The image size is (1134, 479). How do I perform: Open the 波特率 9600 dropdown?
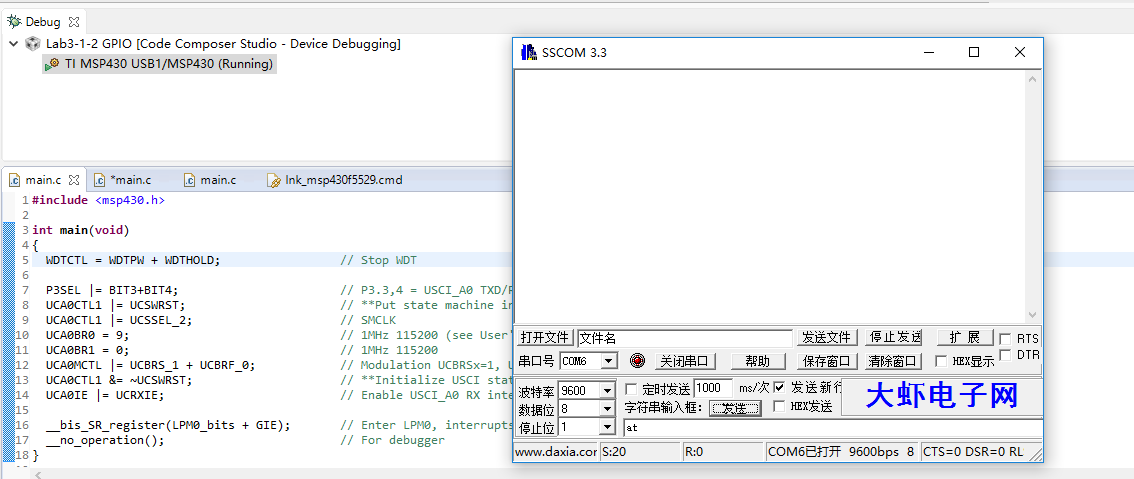pyautogui.click(x=608, y=390)
